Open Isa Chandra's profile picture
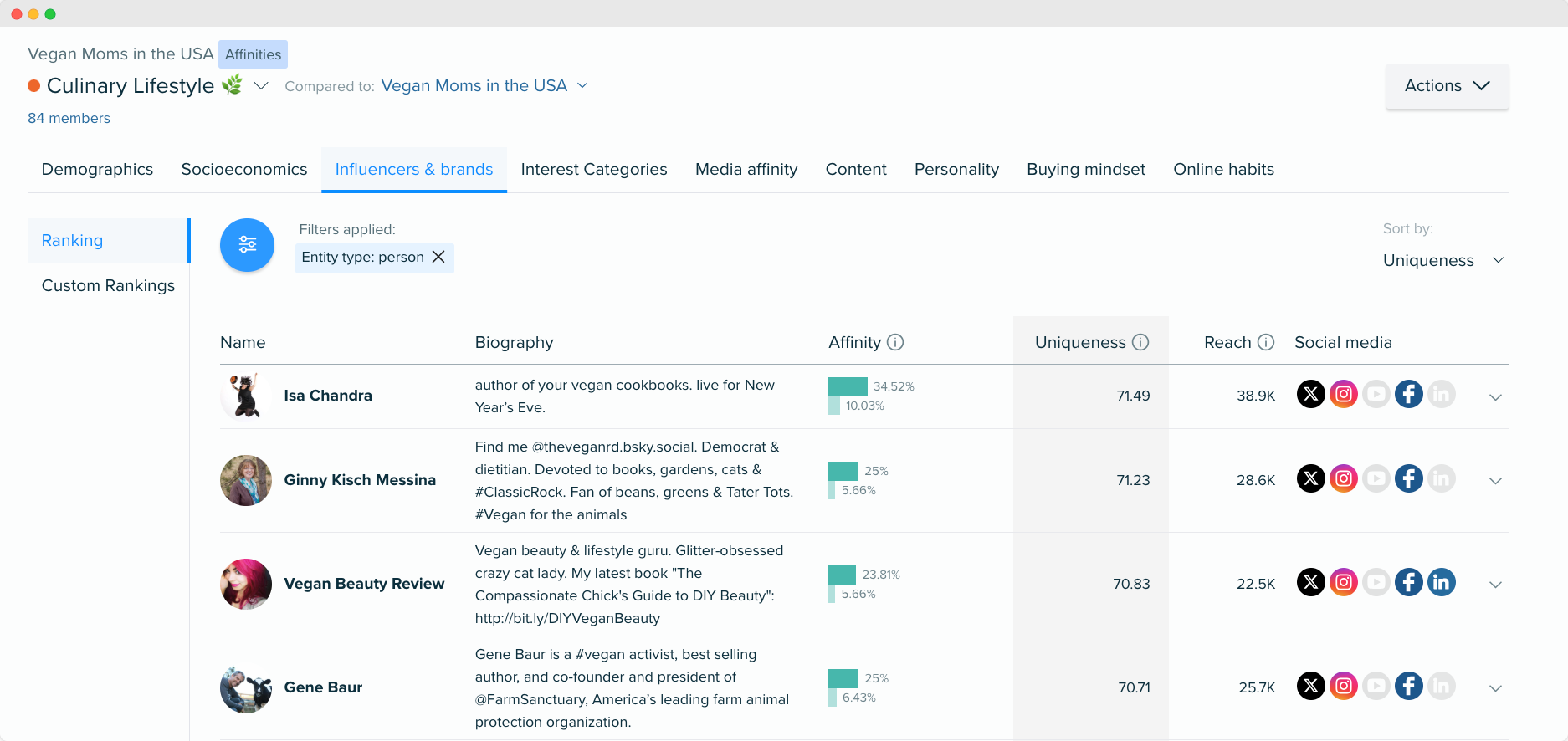The image size is (1568, 741). [246, 396]
